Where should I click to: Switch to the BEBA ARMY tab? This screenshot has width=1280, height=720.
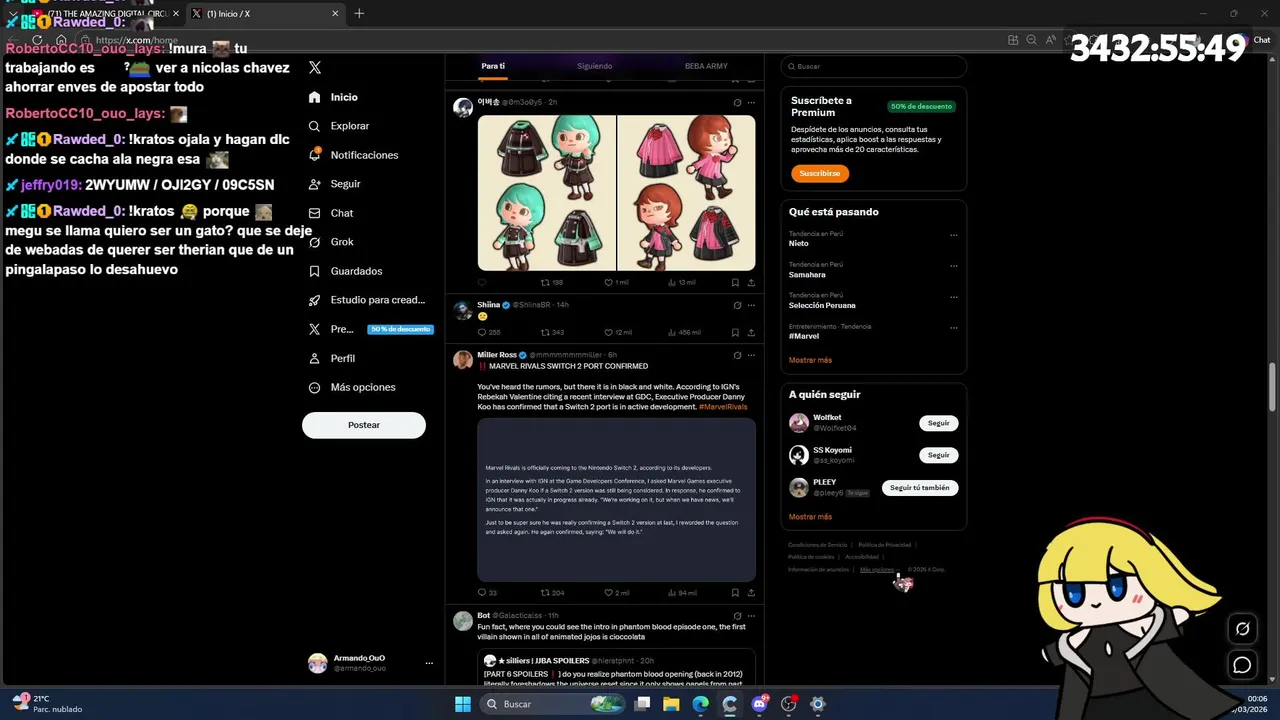click(706, 66)
